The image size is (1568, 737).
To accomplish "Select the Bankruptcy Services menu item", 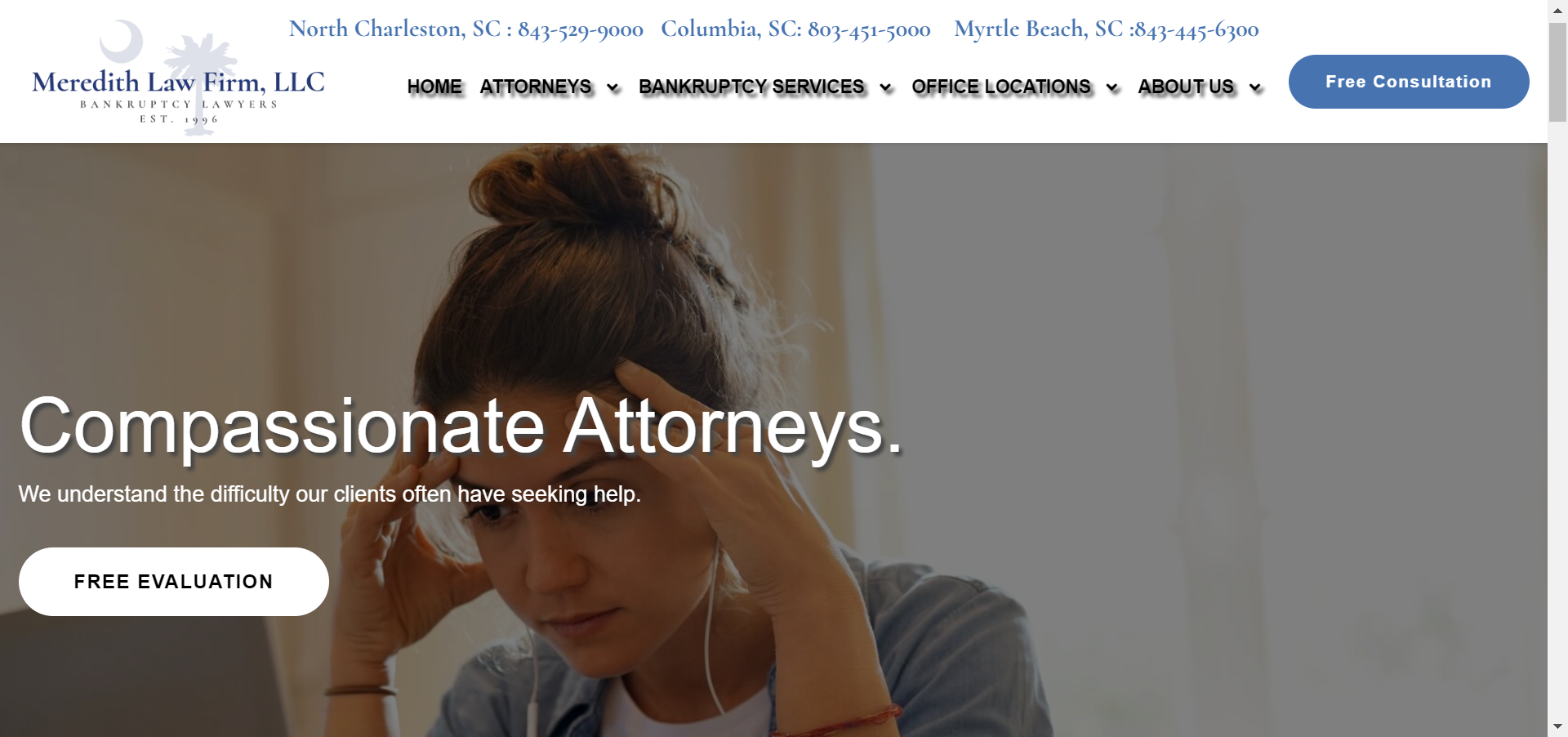I will (x=751, y=87).
